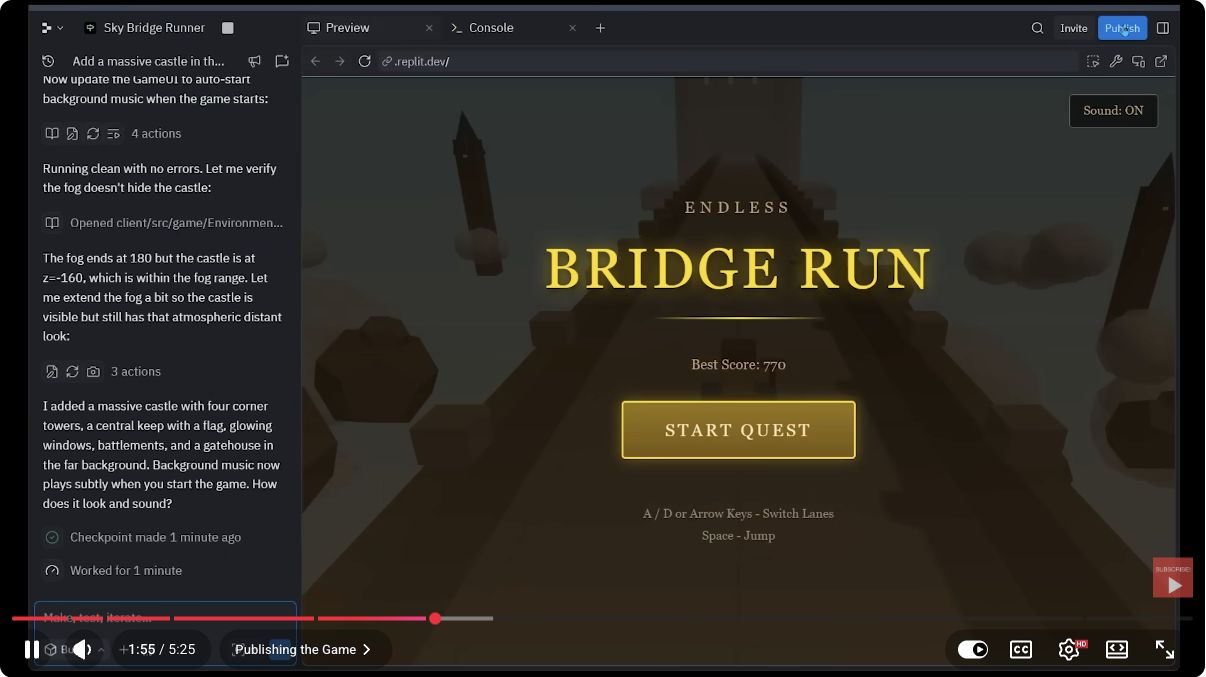Toggle the video autoplay switch
Viewport: 1206px width, 677px height.
click(x=973, y=649)
